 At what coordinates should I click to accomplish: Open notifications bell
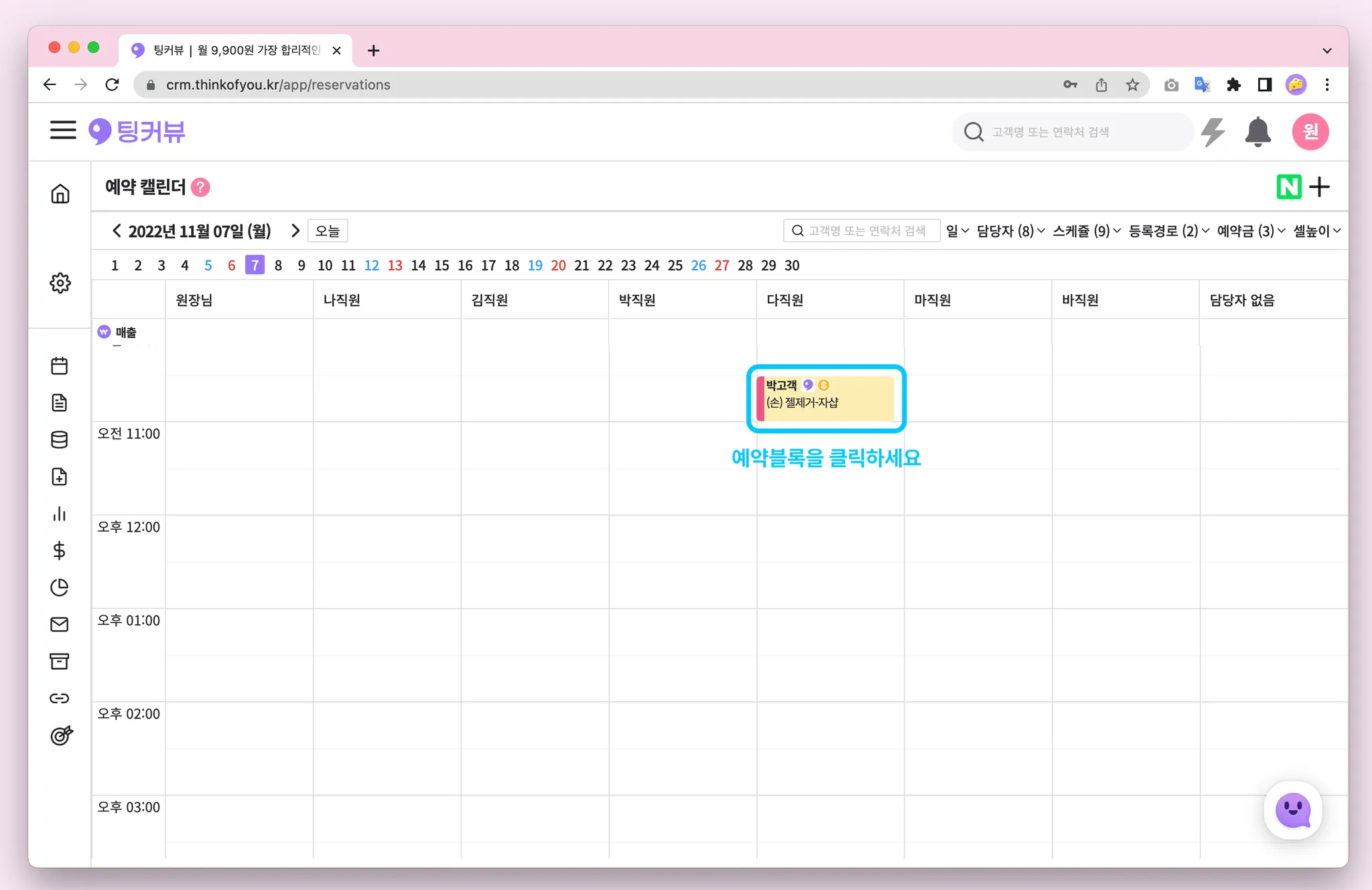(x=1257, y=132)
